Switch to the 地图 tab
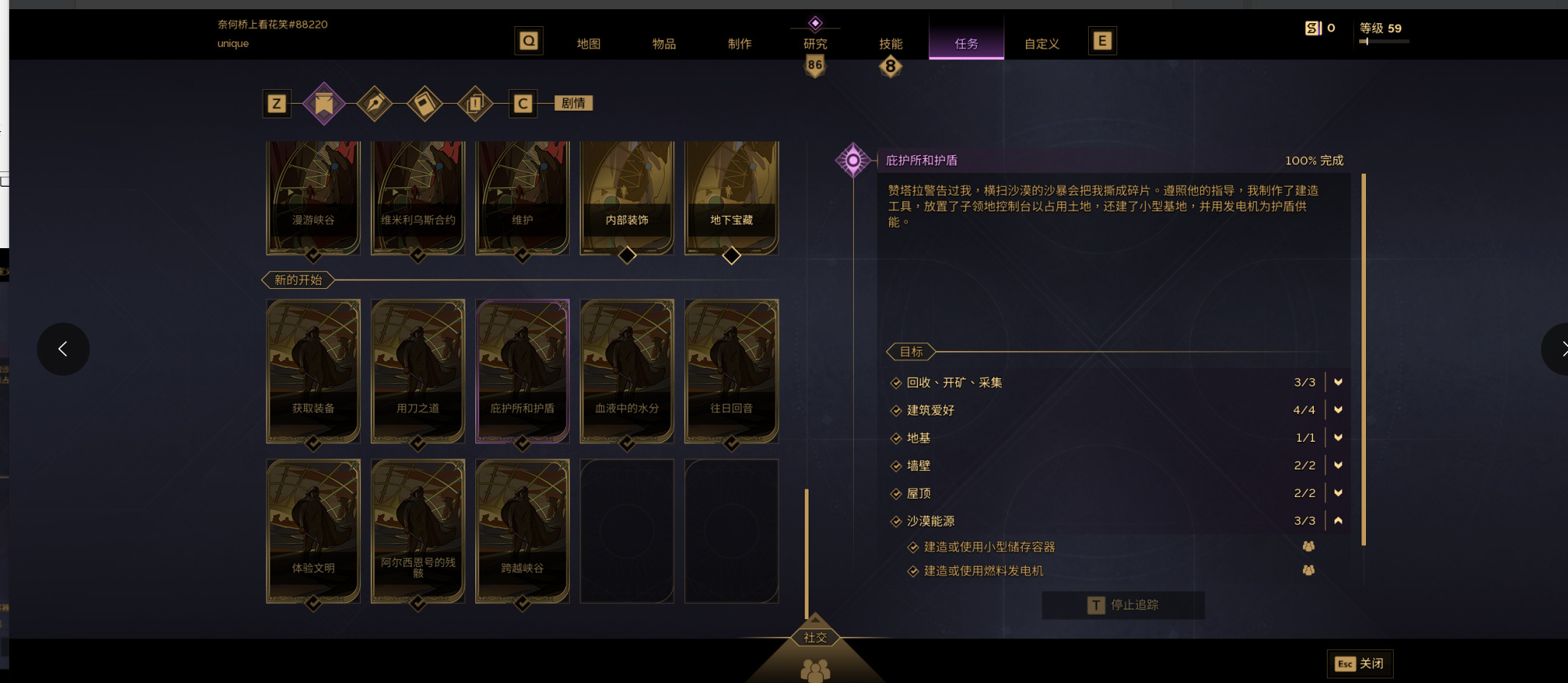Image resolution: width=1568 pixels, height=683 pixels. click(x=589, y=44)
